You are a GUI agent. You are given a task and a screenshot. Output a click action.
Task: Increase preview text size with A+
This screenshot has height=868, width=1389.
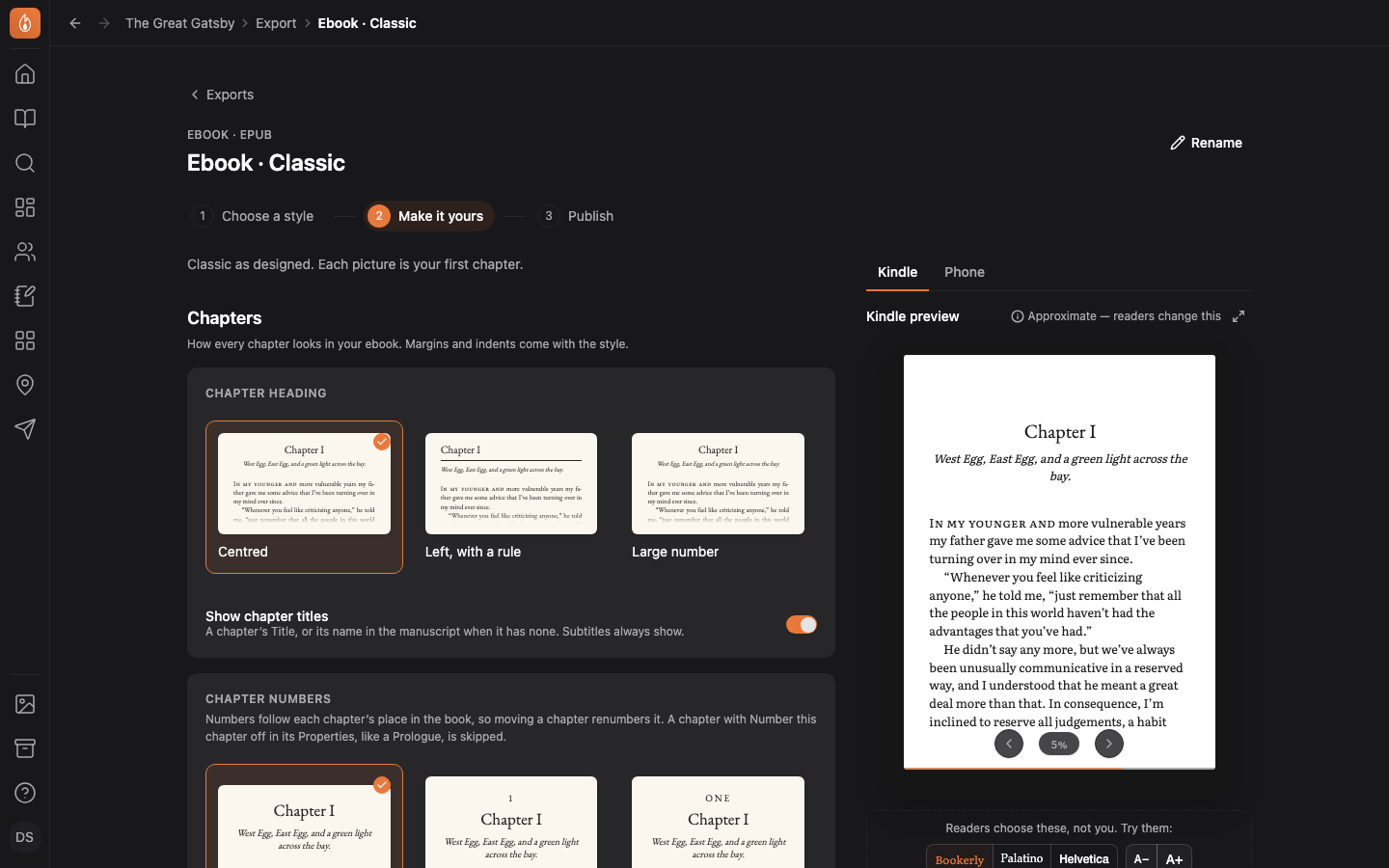(x=1174, y=858)
